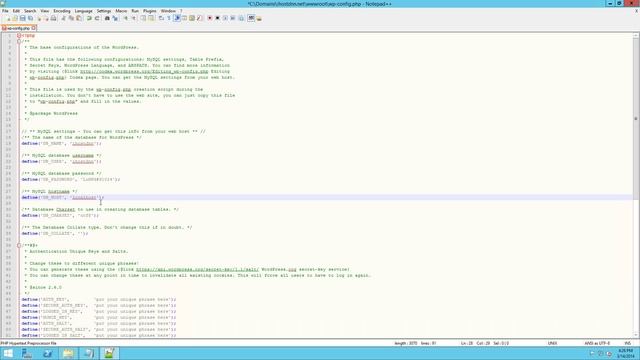Open the Windows Start button
This screenshot has width=640, height=360.
click(x=8, y=353)
